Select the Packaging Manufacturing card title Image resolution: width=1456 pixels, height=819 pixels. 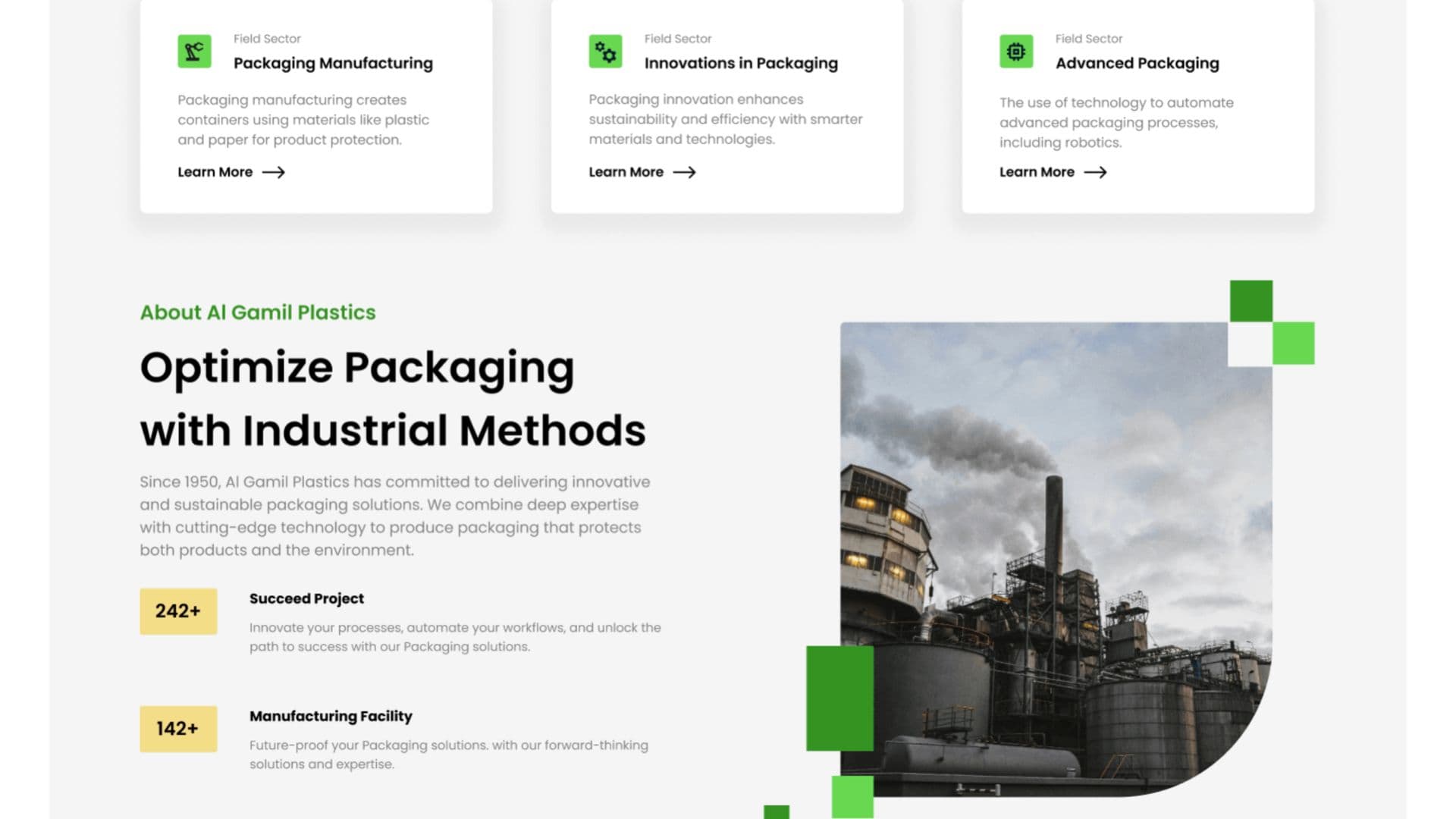point(333,63)
